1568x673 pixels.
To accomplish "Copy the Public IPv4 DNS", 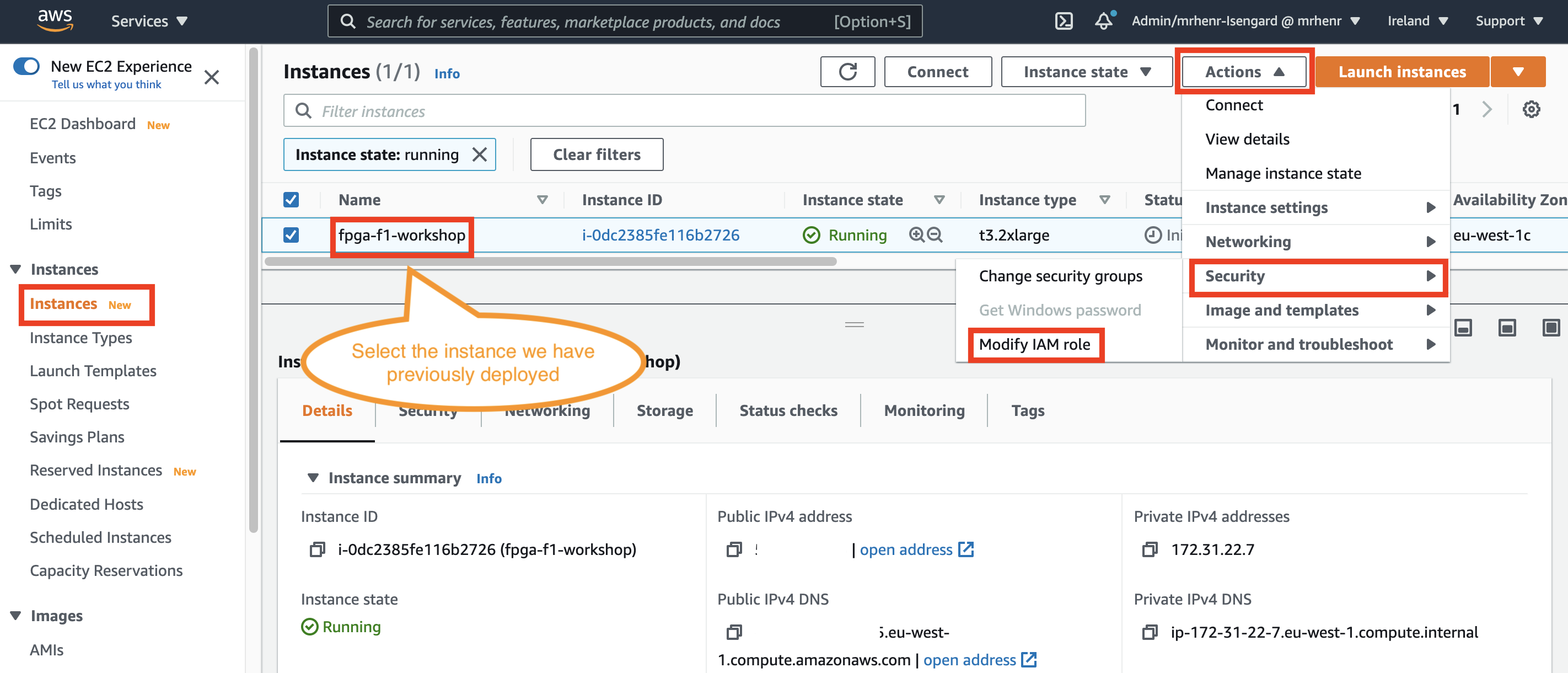I will click(734, 632).
